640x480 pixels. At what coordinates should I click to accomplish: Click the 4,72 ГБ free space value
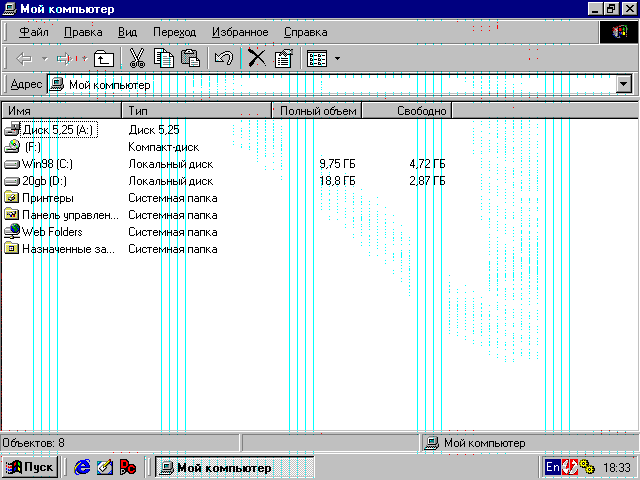(427, 164)
